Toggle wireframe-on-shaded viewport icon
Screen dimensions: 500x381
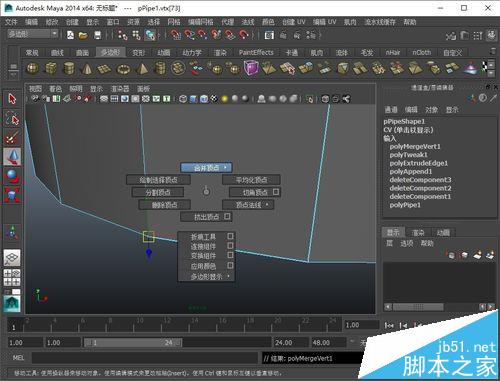click(x=204, y=99)
